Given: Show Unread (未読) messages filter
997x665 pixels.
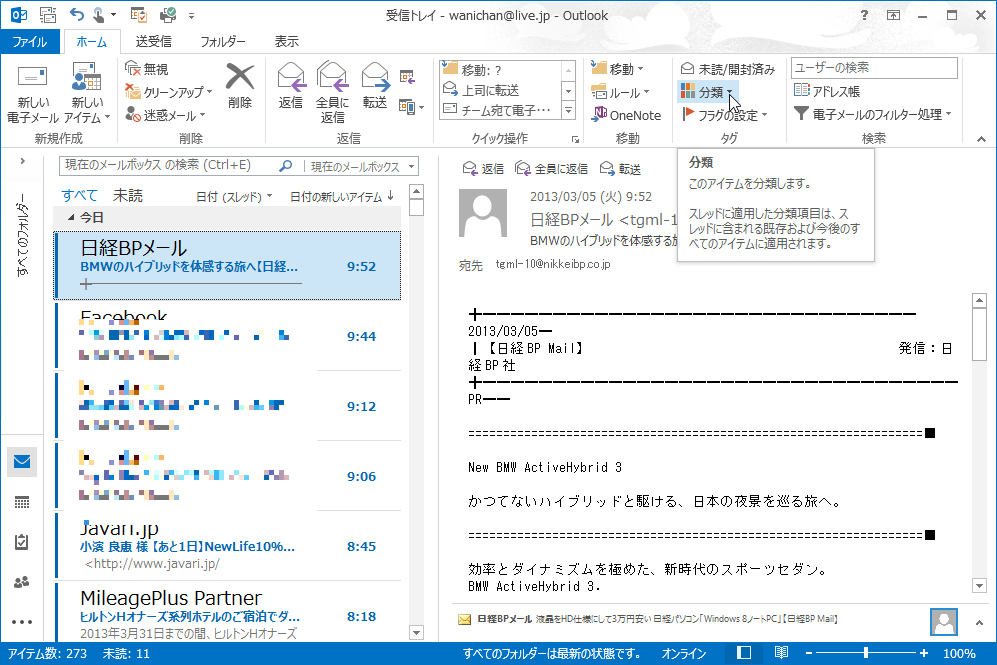Looking at the screenshot, I should (128, 196).
